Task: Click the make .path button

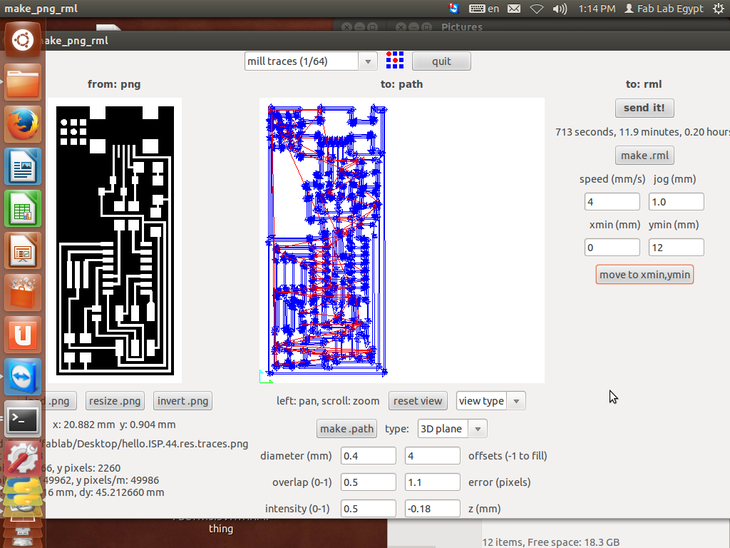Action: point(347,429)
